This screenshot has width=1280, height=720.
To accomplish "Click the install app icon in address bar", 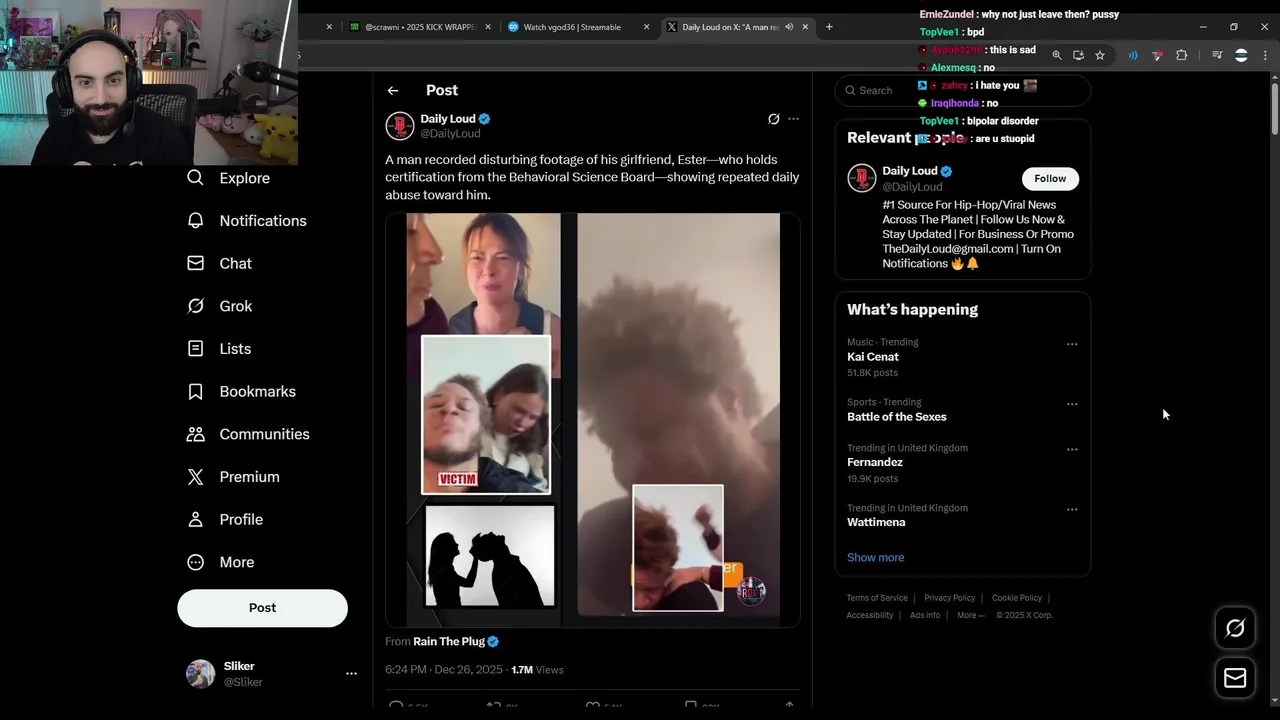I will (x=1078, y=56).
